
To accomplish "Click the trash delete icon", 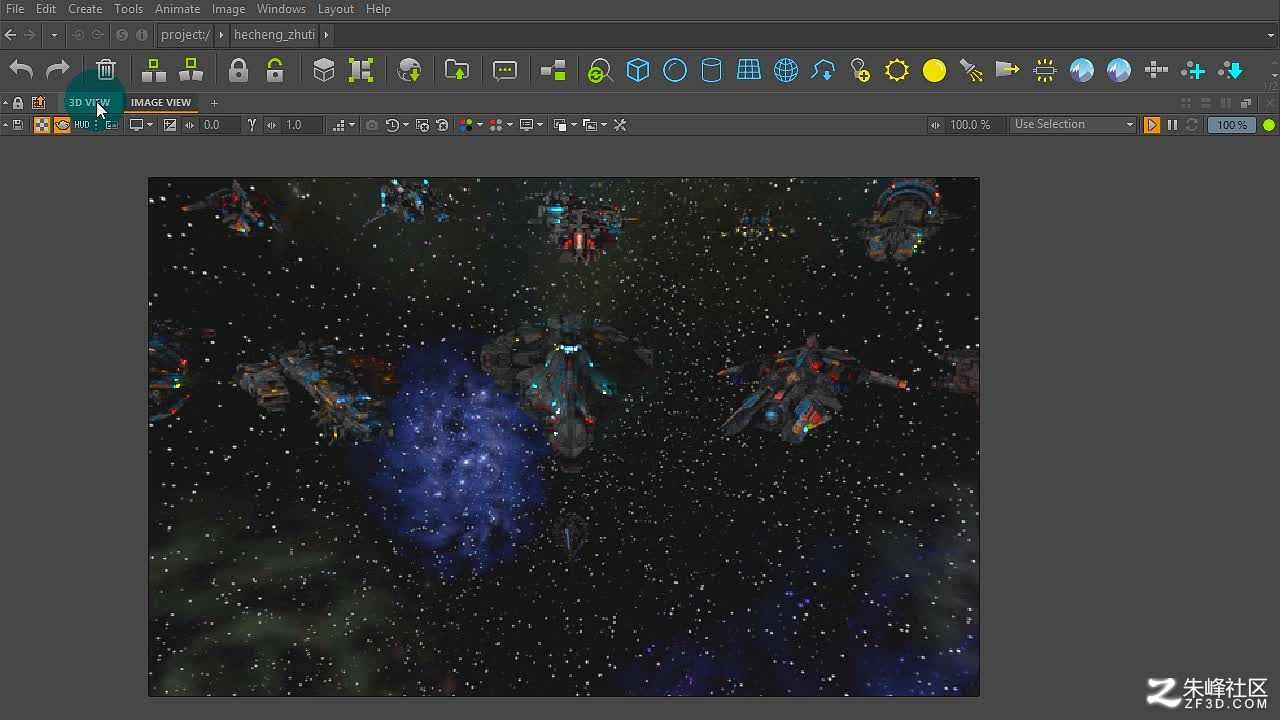I will point(106,70).
